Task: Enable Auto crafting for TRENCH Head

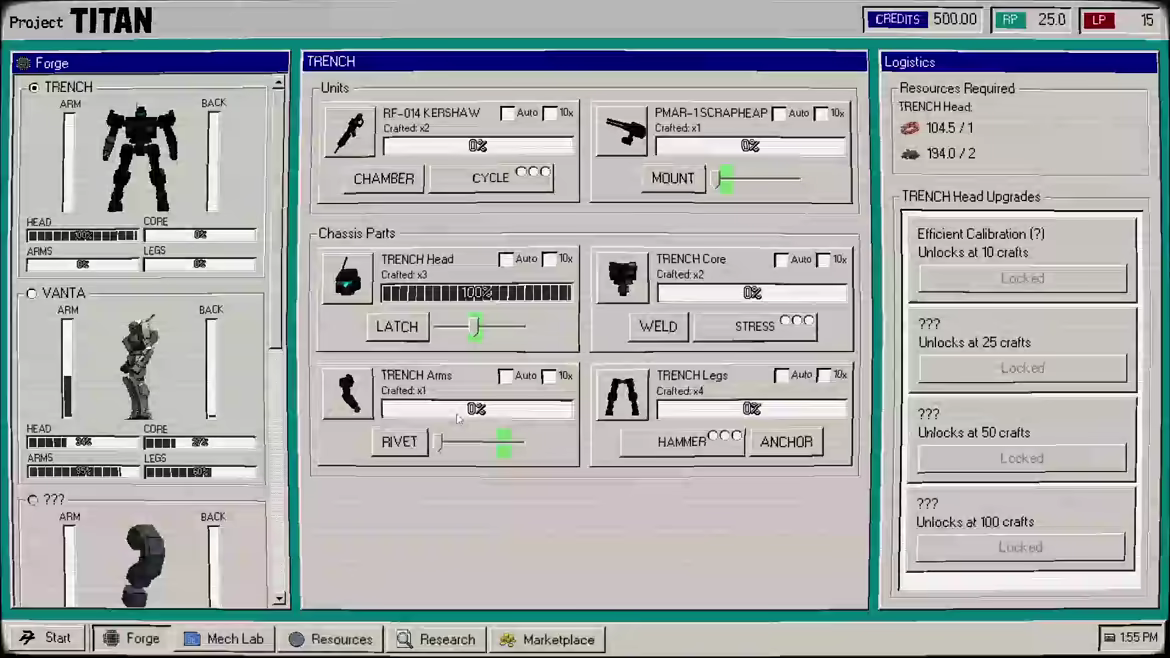Action: [506, 259]
